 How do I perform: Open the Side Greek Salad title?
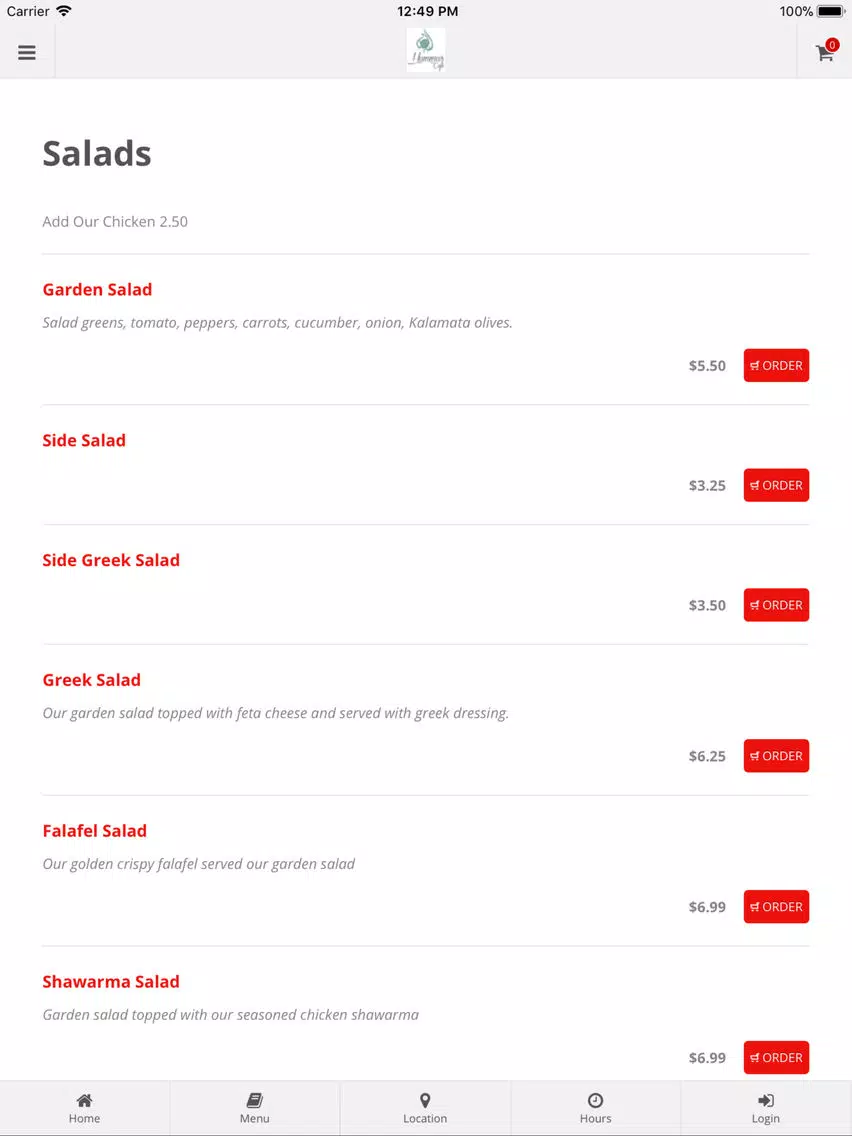tap(111, 560)
